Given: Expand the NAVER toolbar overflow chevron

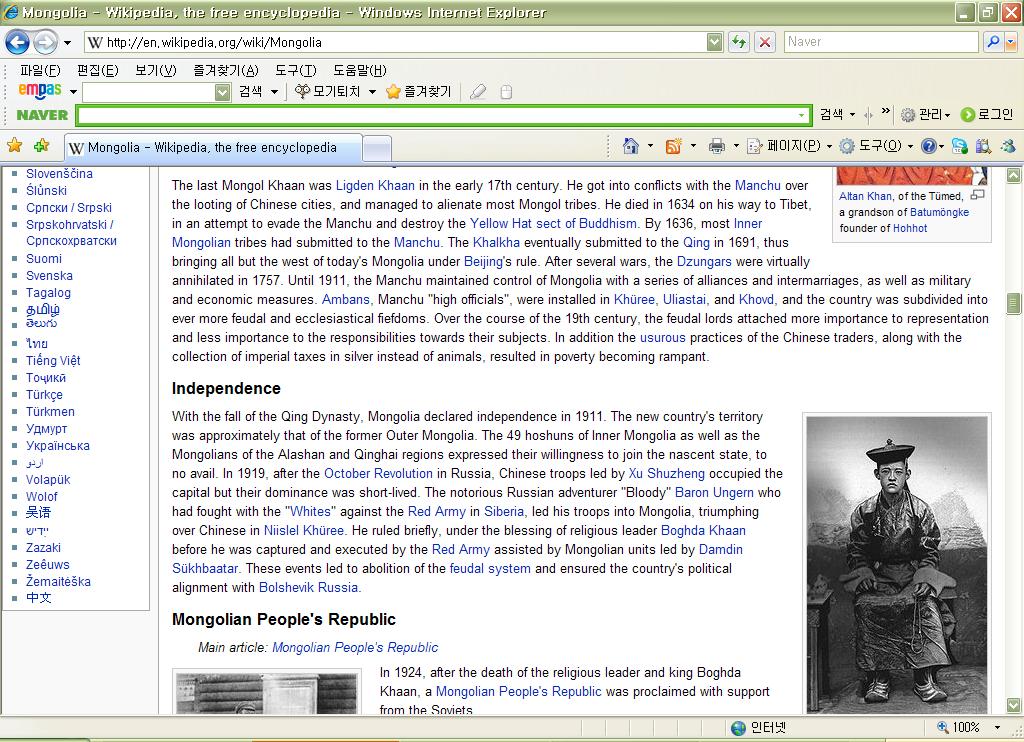Looking at the screenshot, I should [886, 111].
